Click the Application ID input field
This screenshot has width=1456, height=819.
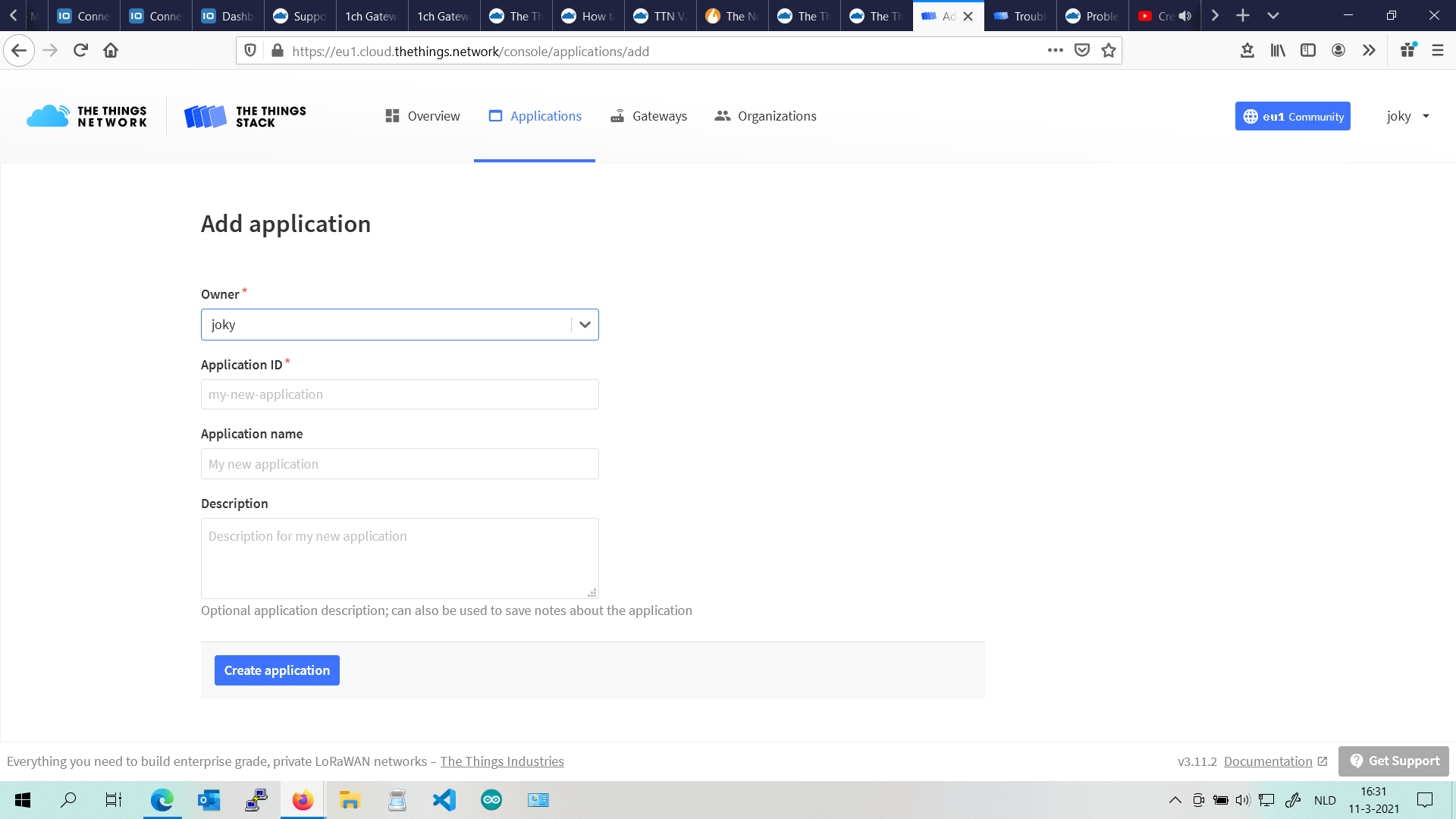[x=399, y=394]
